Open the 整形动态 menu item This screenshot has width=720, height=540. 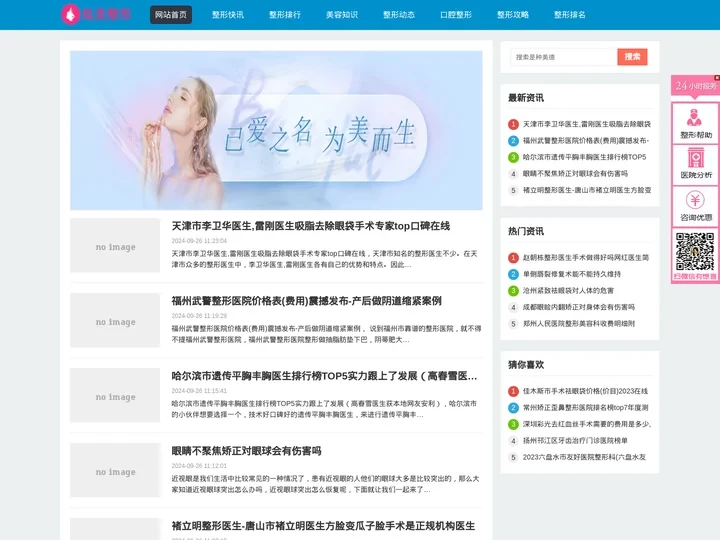399,15
